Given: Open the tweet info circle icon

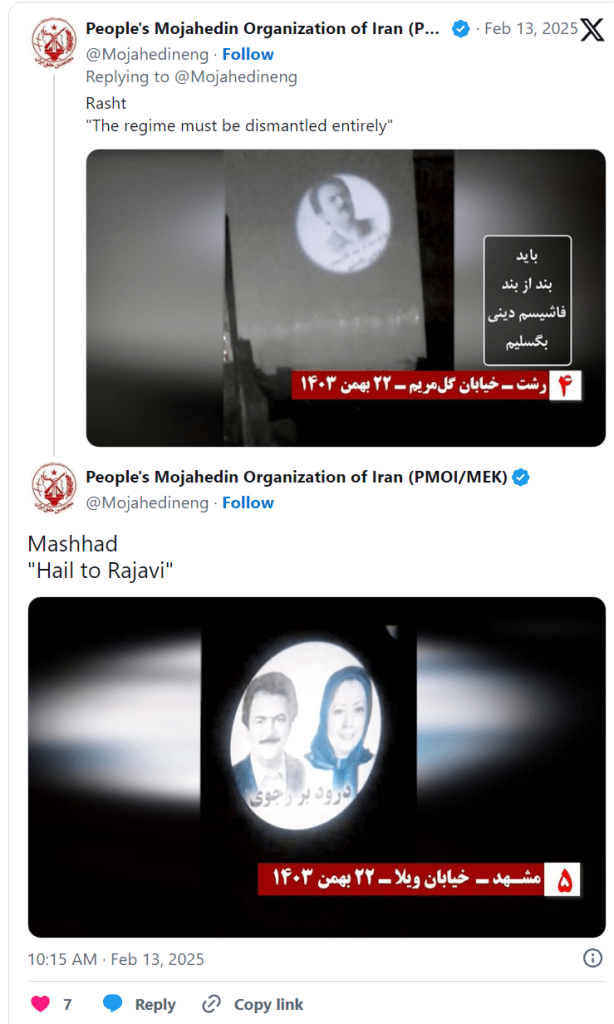Looking at the screenshot, I should [592, 958].
